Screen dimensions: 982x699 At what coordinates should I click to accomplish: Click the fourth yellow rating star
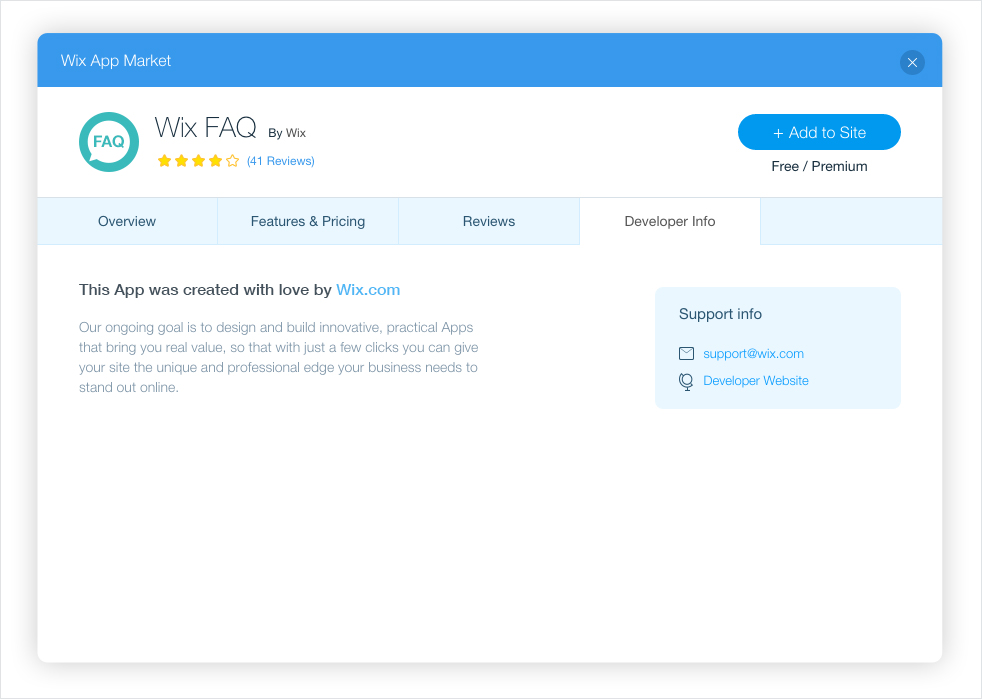coord(215,161)
